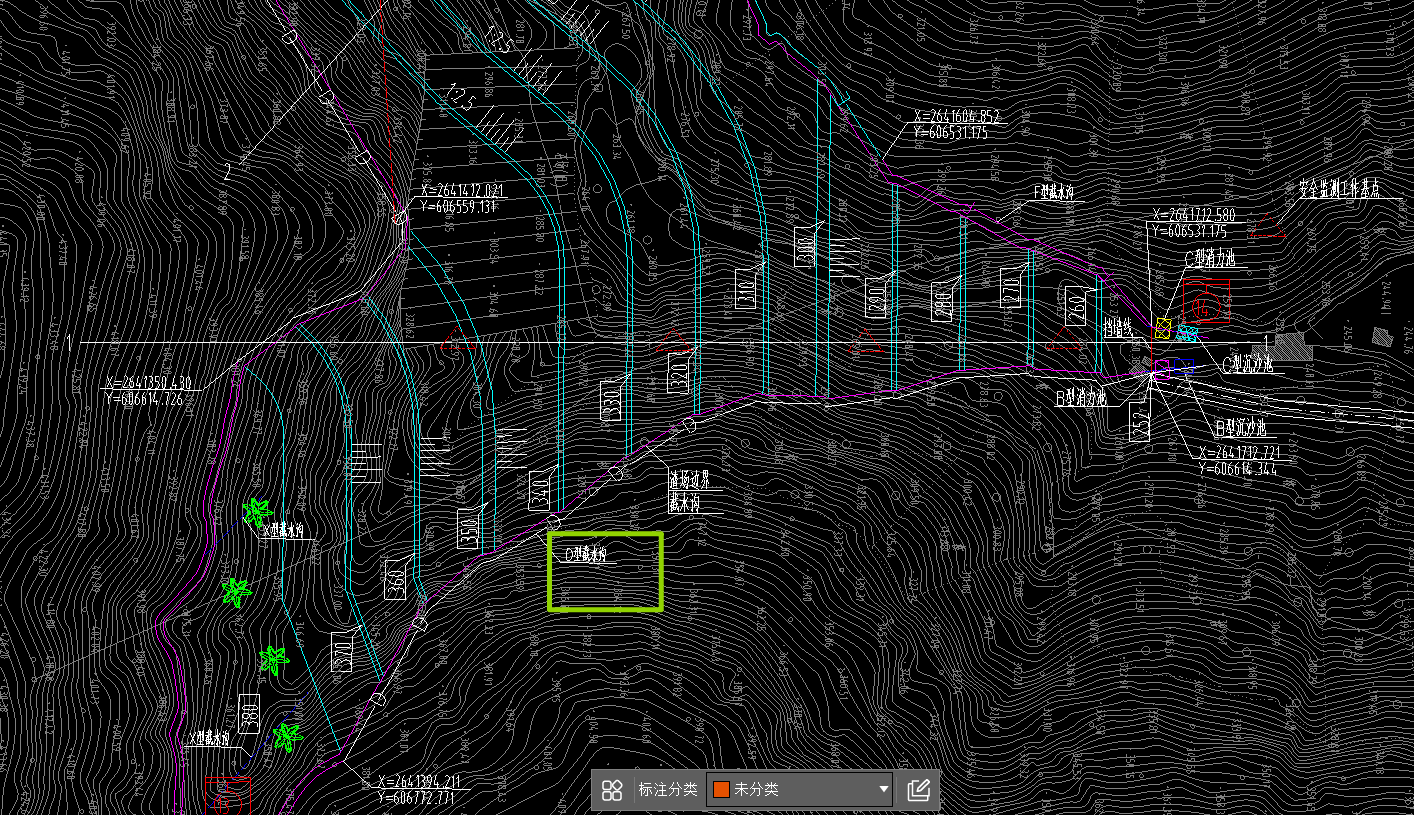Viewport: 1414px width, 815px height.
Task: Open the annotation category grid icon
Action: (x=613, y=791)
